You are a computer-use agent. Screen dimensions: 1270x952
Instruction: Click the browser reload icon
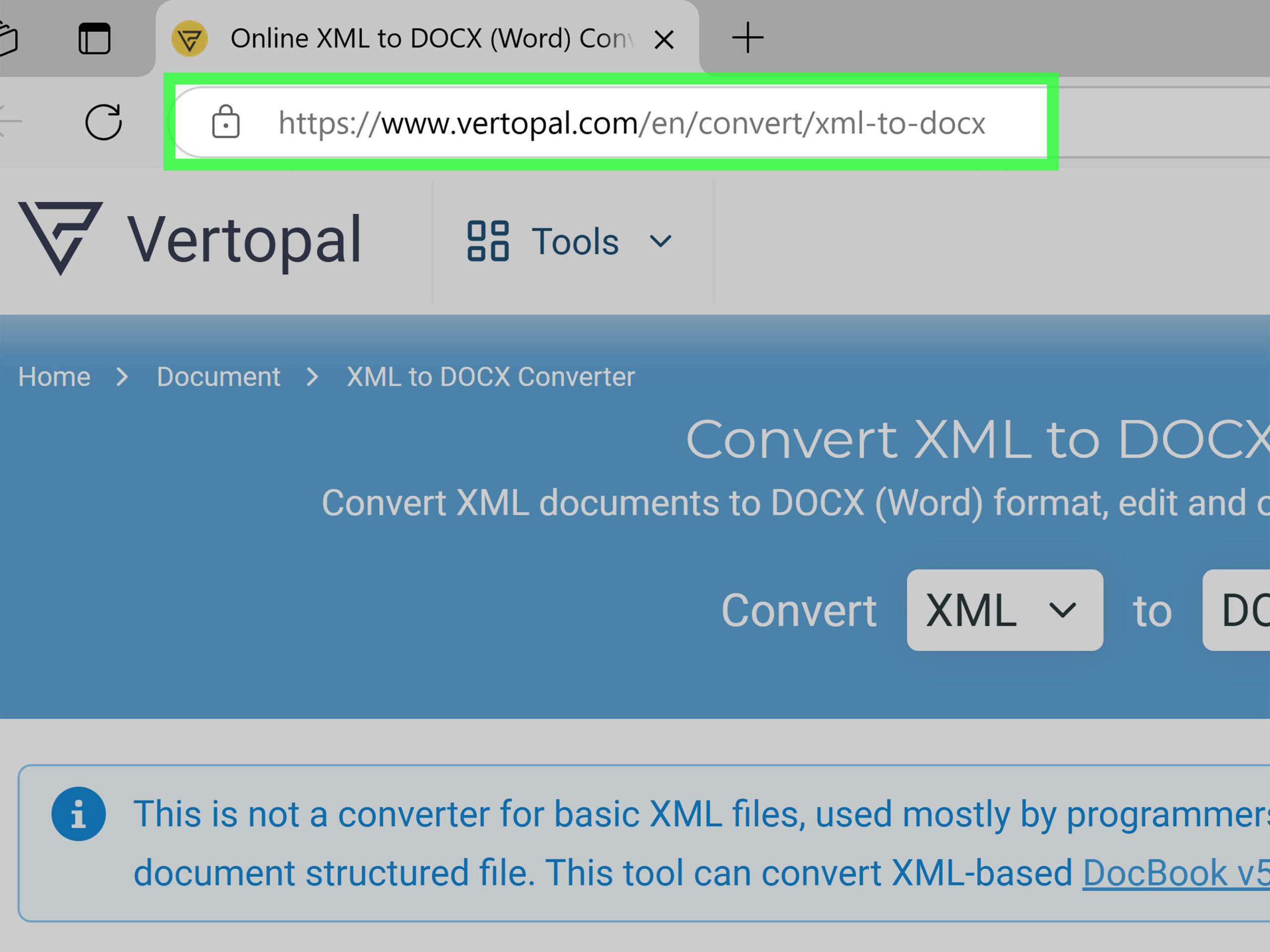click(103, 121)
